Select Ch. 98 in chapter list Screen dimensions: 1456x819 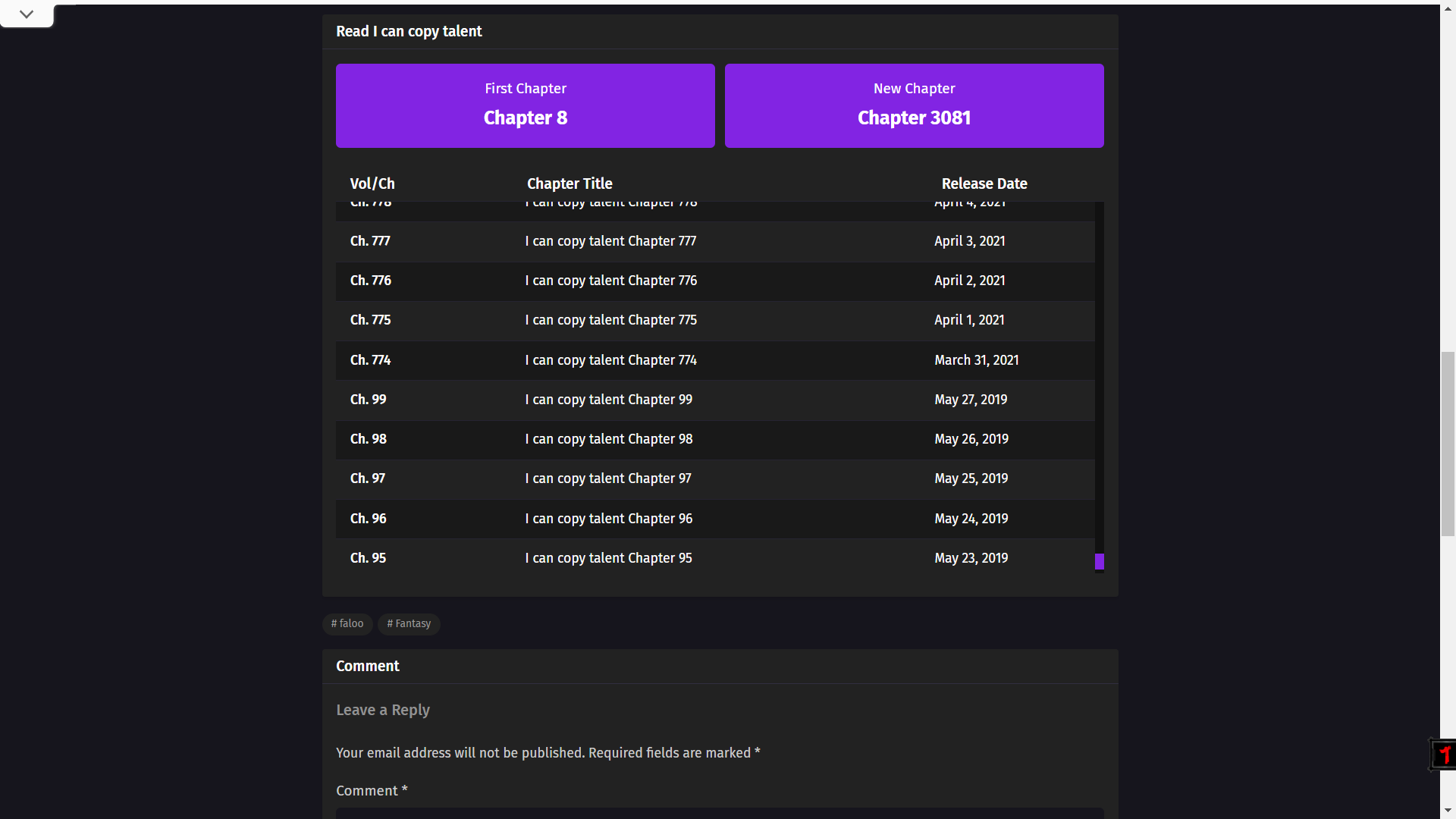pyautogui.click(x=715, y=439)
